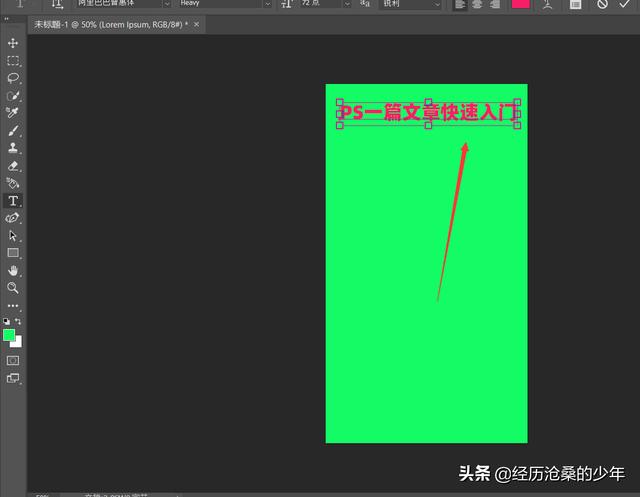Close the Lorem Ipsum document tab
Screen dimensions: 640x497
[x=196, y=25]
